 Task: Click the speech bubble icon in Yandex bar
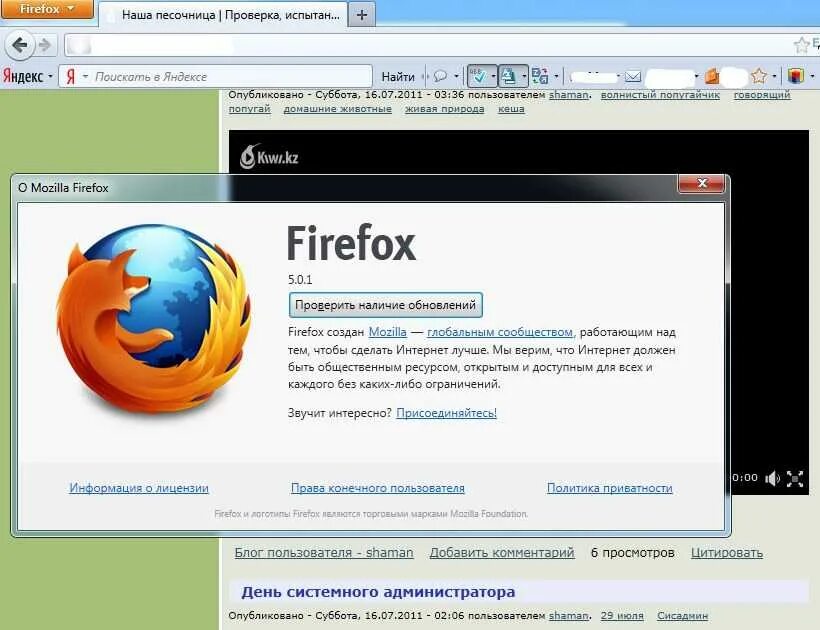click(x=440, y=77)
